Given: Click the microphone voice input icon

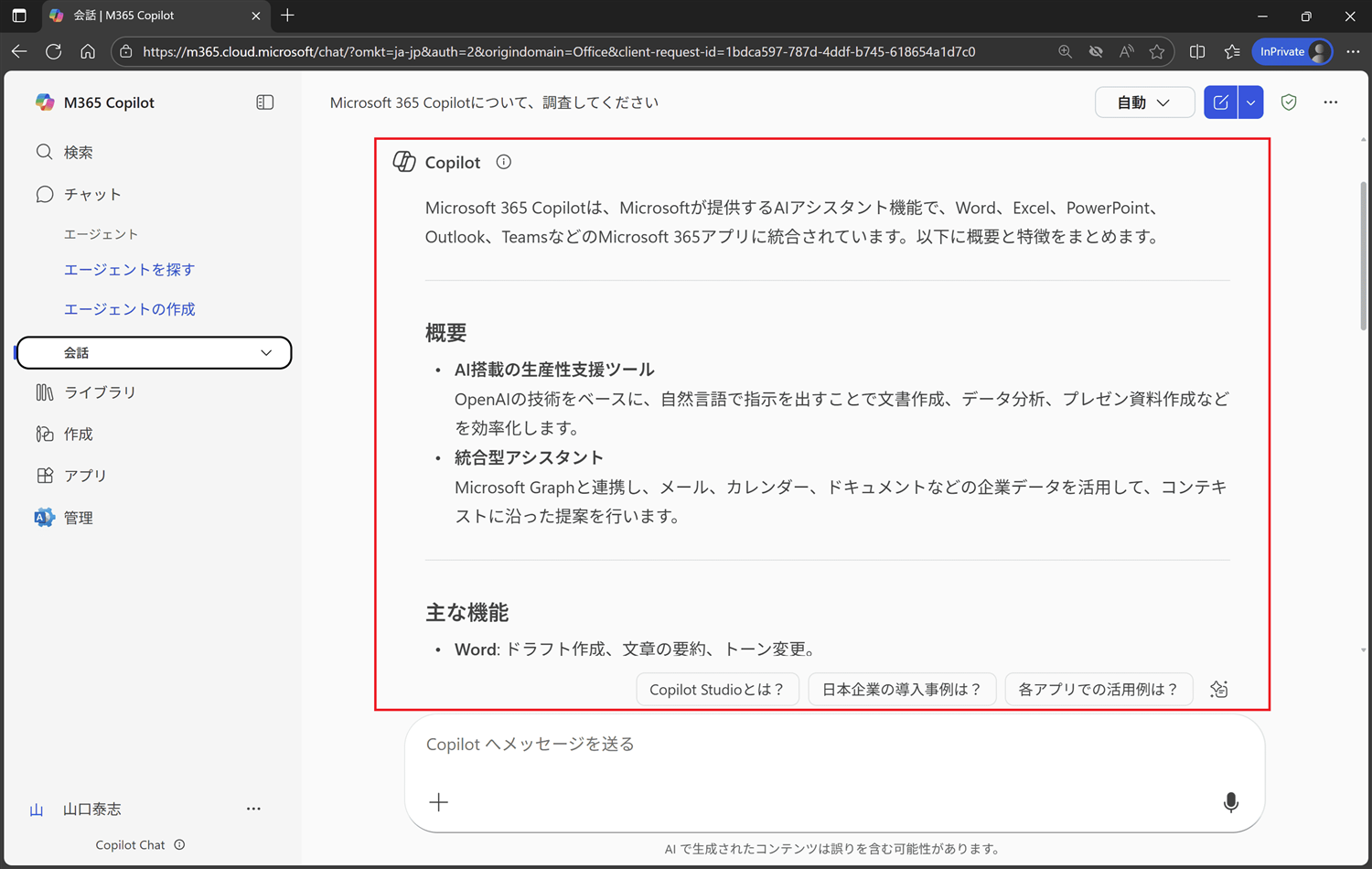Looking at the screenshot, I should click(1231, 802).
